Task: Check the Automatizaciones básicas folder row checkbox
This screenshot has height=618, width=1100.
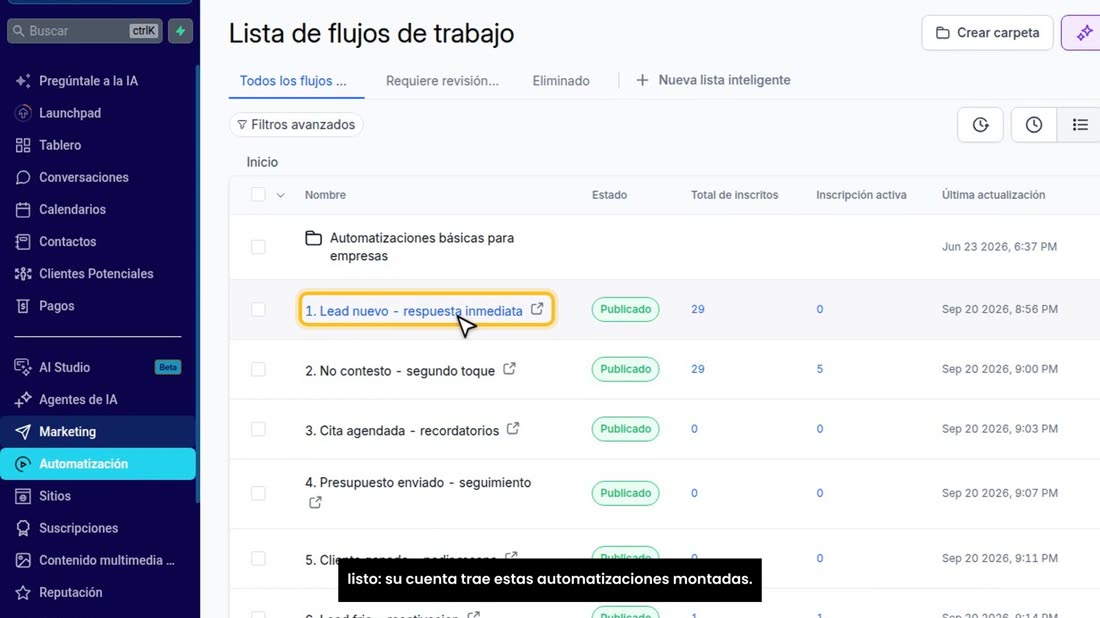Action: [258, 247]
